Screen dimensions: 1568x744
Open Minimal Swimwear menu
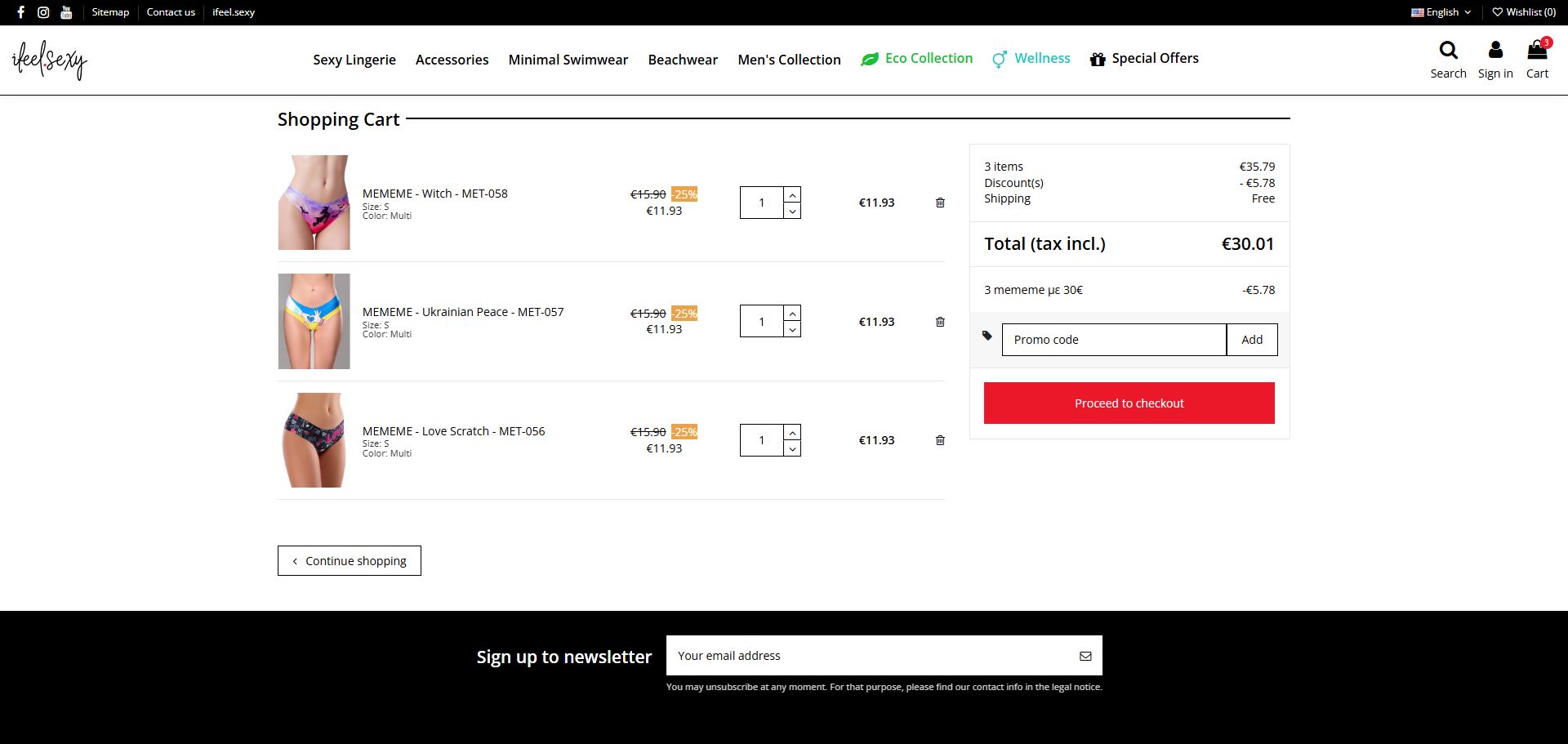568,60
